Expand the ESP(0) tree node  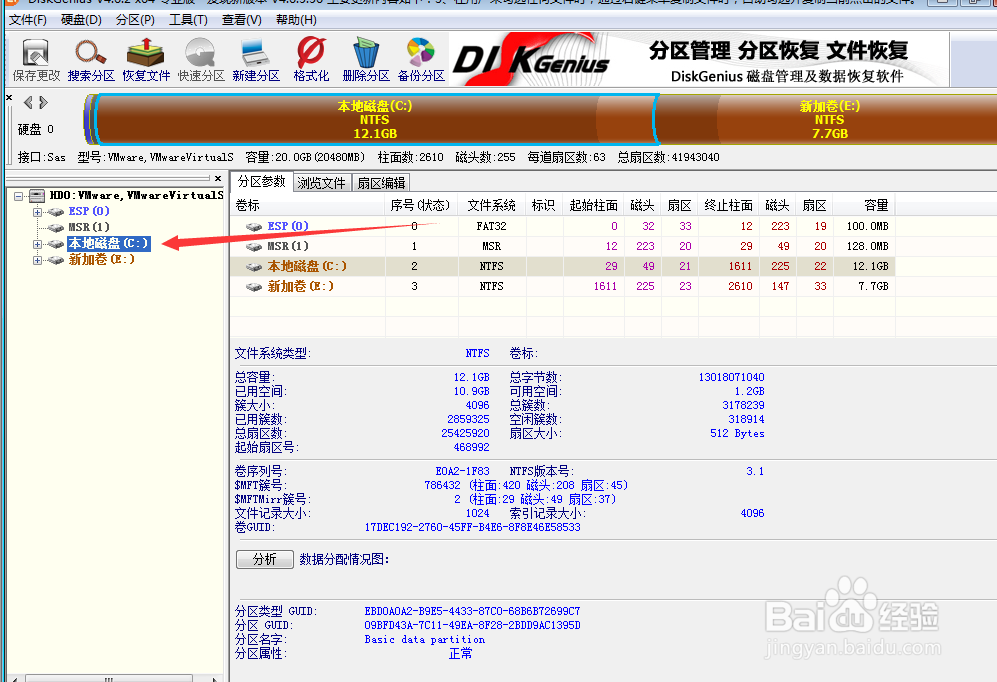38,212
